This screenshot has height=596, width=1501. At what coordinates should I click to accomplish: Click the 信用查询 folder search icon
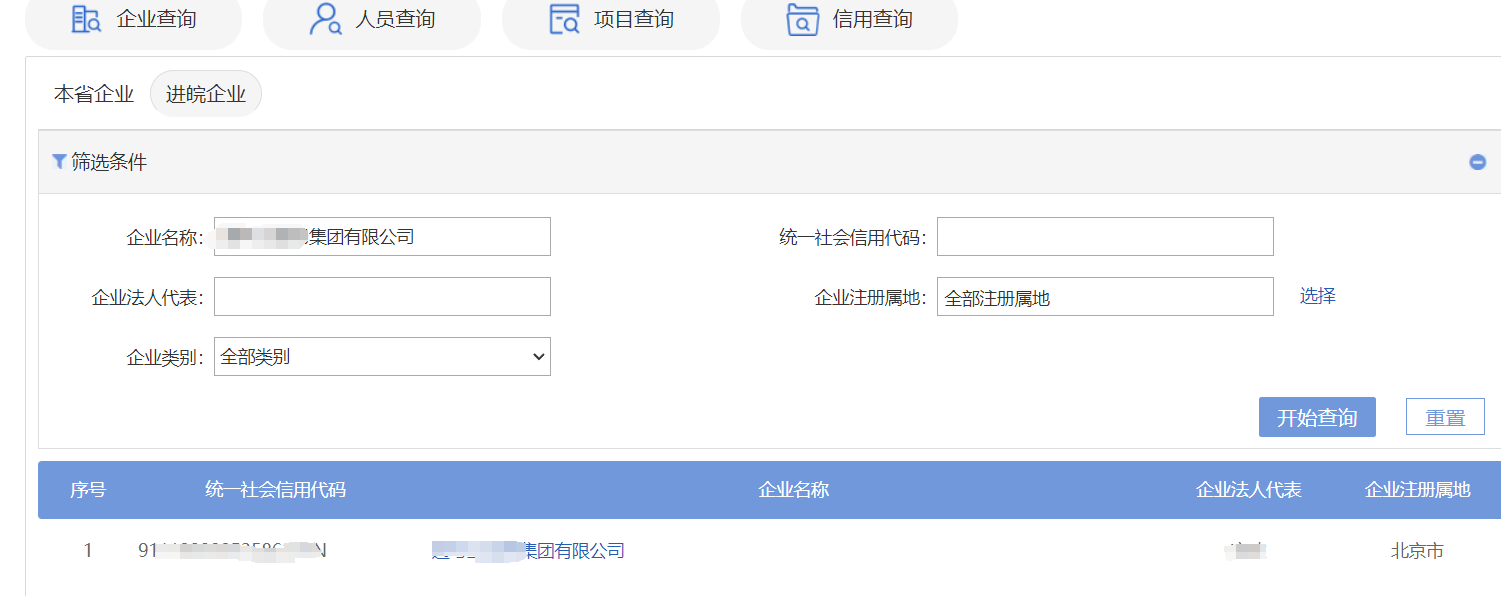[803, 19]
